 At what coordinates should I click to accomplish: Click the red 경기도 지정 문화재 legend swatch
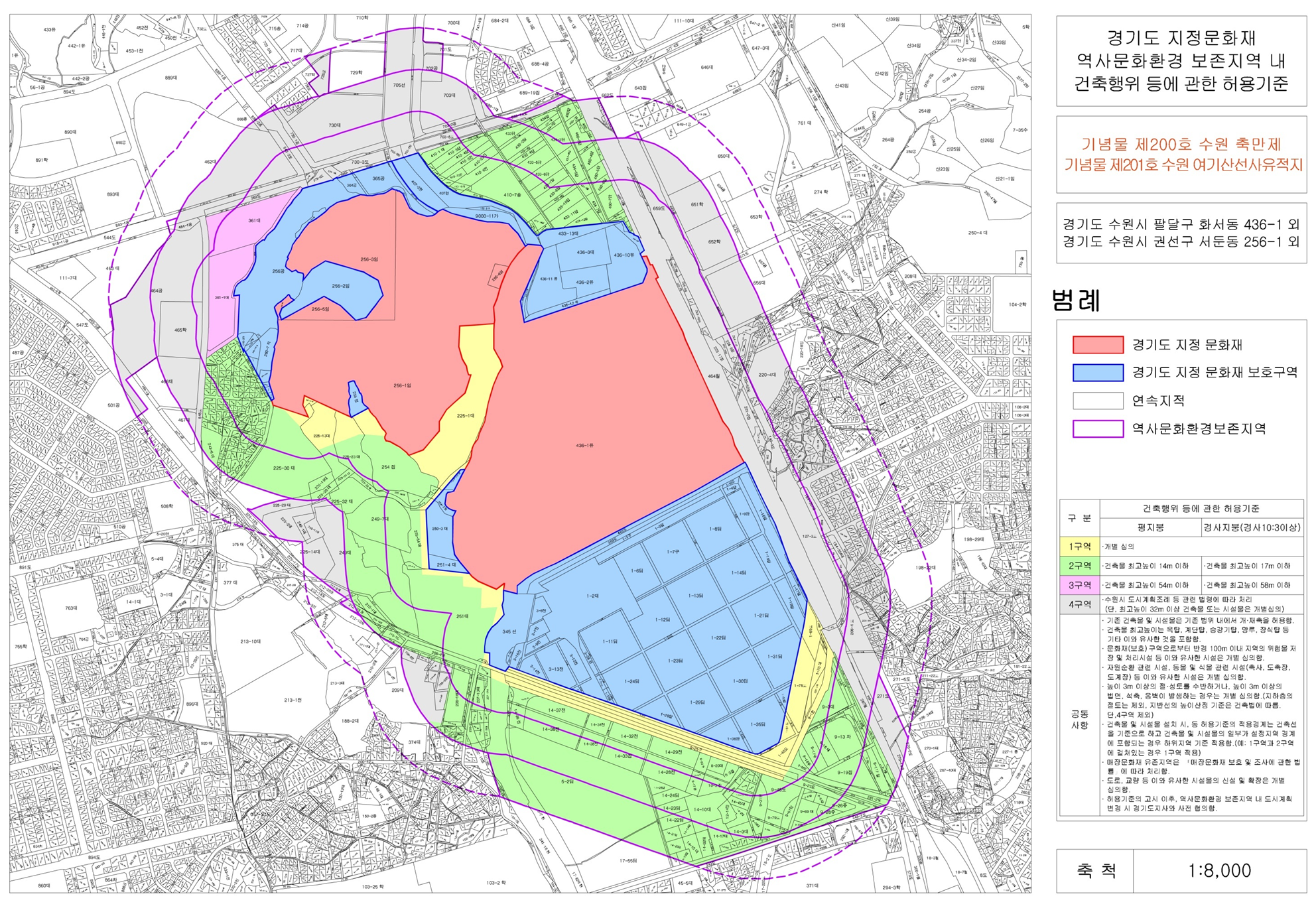click(1097, 345)
